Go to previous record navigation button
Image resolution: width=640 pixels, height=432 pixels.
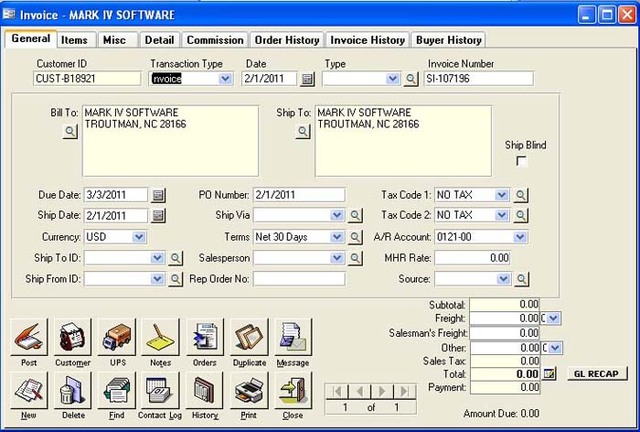(x=360, y=392)
